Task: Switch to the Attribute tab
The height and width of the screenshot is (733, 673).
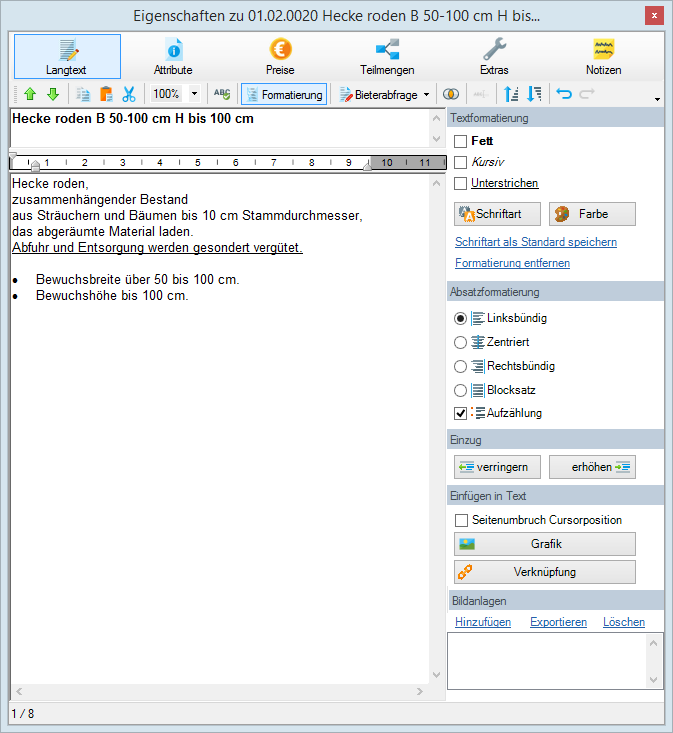Action: click(x=173, y=57)
